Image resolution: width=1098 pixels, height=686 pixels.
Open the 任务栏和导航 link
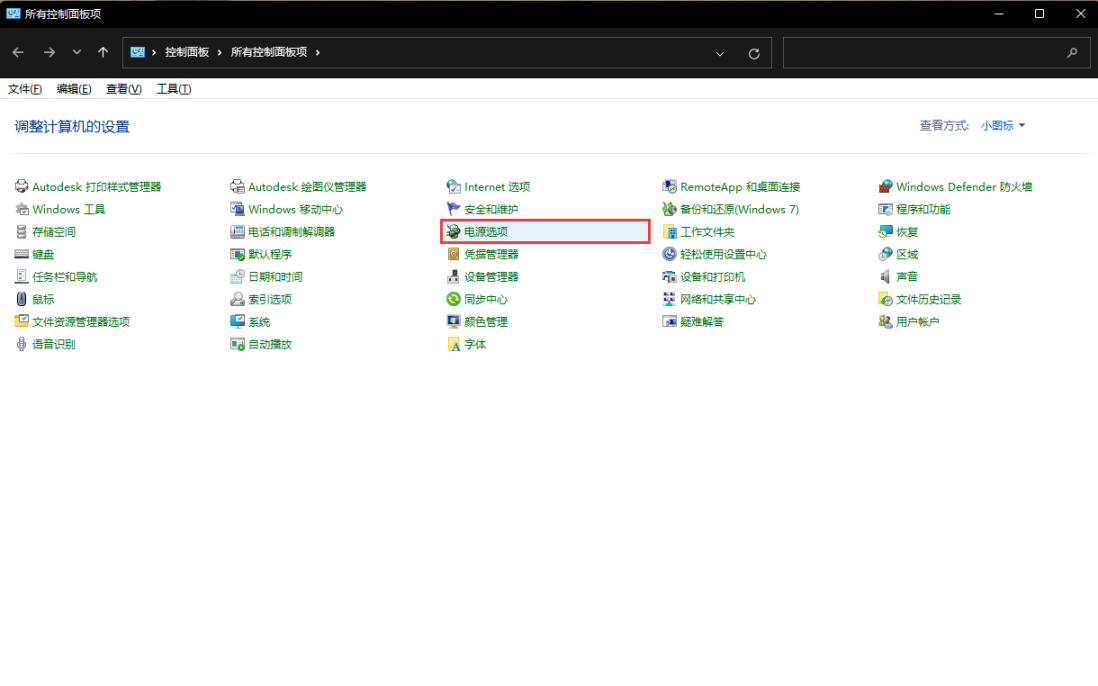(x=64, y=276)
